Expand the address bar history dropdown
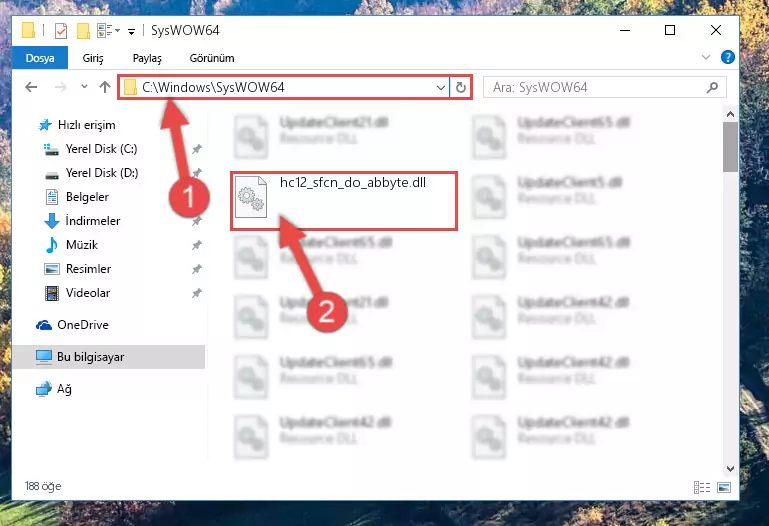 tap(440, 87)
